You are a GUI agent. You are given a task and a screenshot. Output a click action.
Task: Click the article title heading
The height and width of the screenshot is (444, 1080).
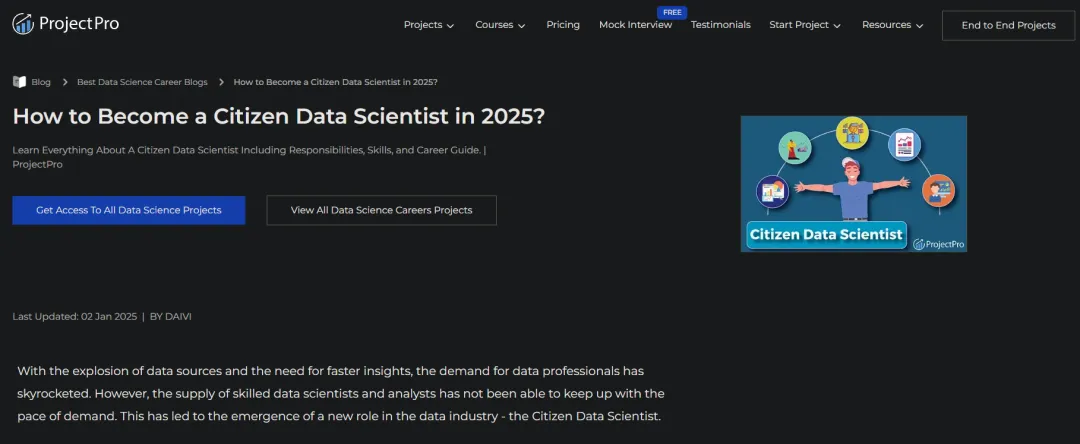(x=279, y=116)
